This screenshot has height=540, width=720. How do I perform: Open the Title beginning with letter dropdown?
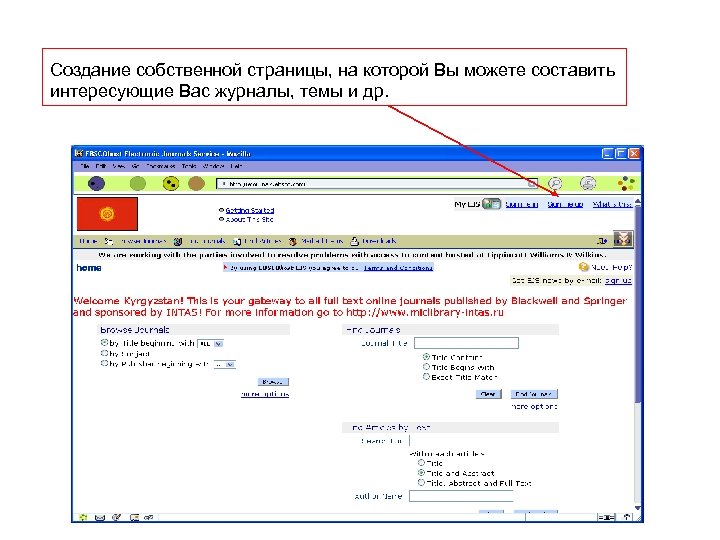210,343
